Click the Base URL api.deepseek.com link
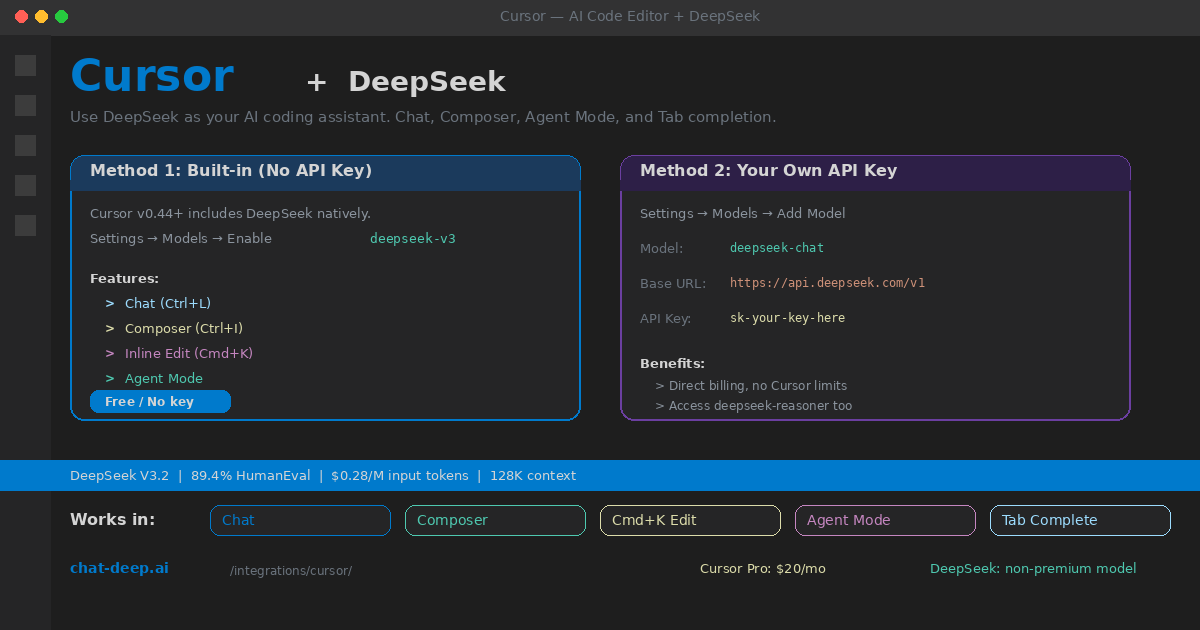This screenshot has width=1200, height=630. point(827,282)
